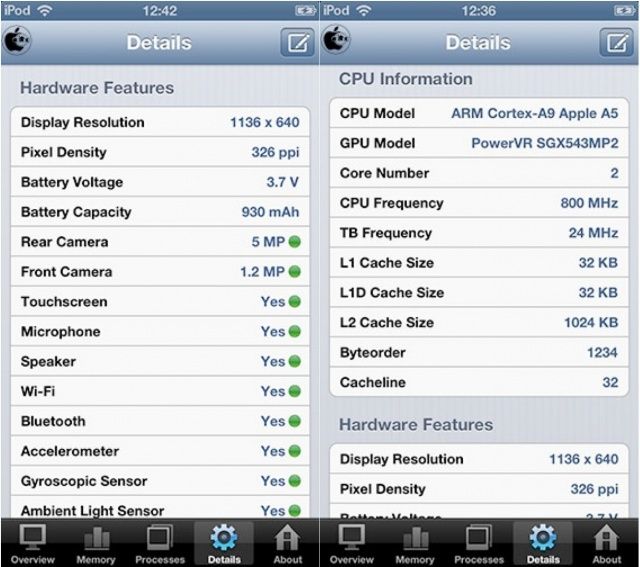Image resolution: width=640 pixels, height=567 pixels.
Task: Select the Core Number row
Action: pos(479,173)
